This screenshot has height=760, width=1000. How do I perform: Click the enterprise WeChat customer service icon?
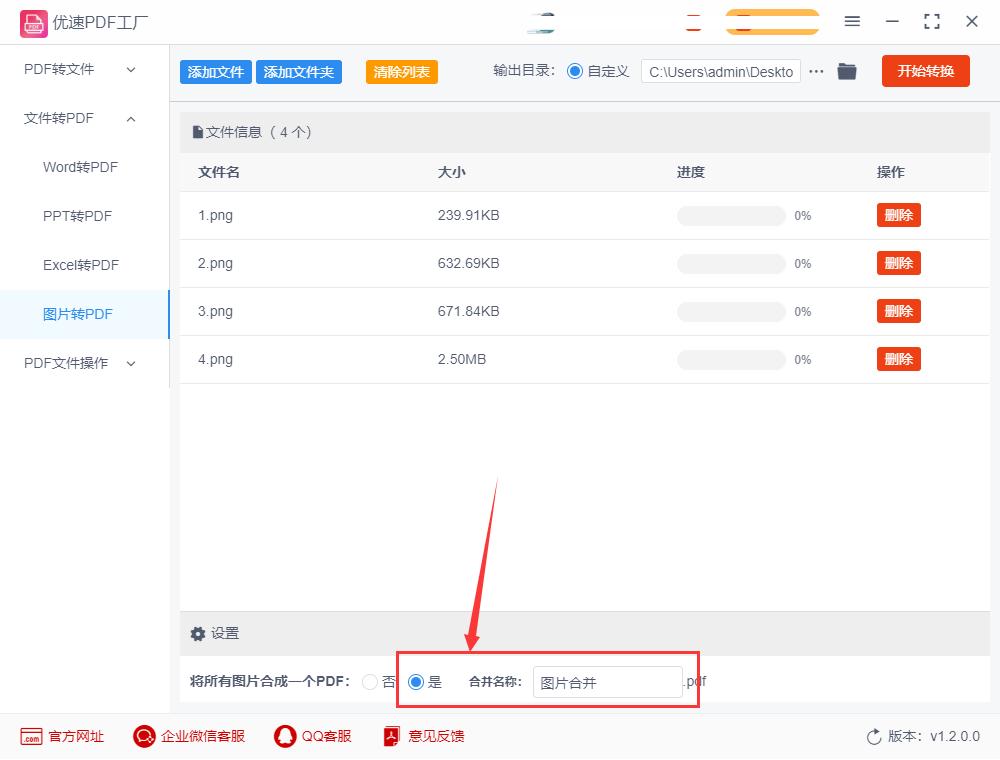point(143,736)
